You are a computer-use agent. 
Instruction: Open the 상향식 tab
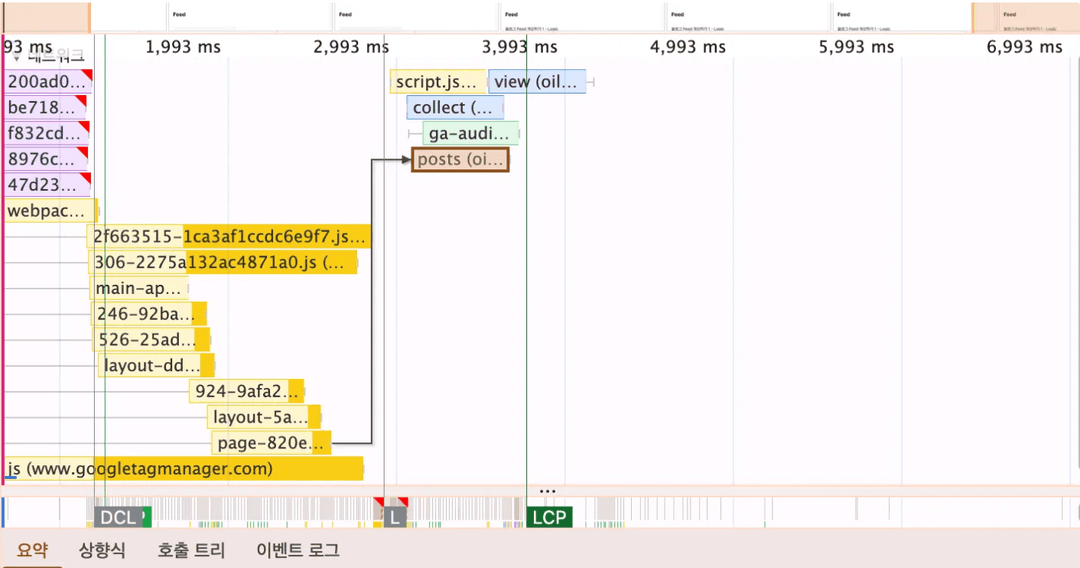(102, 550)
